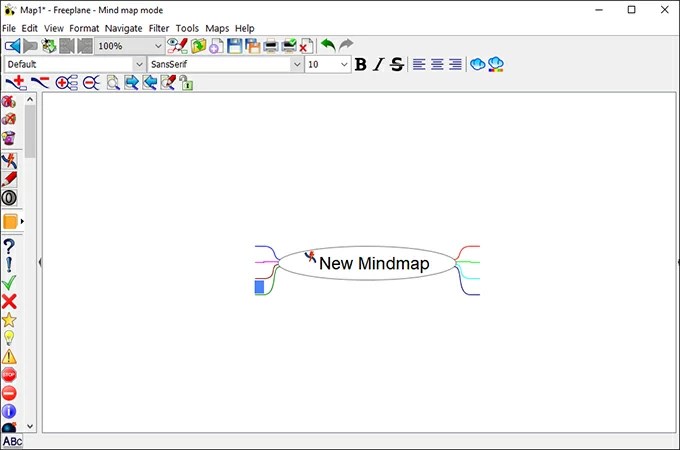Viewport: 680px width, 450px height.
Task: Open the File menu
Action: [x=9, y=29]
